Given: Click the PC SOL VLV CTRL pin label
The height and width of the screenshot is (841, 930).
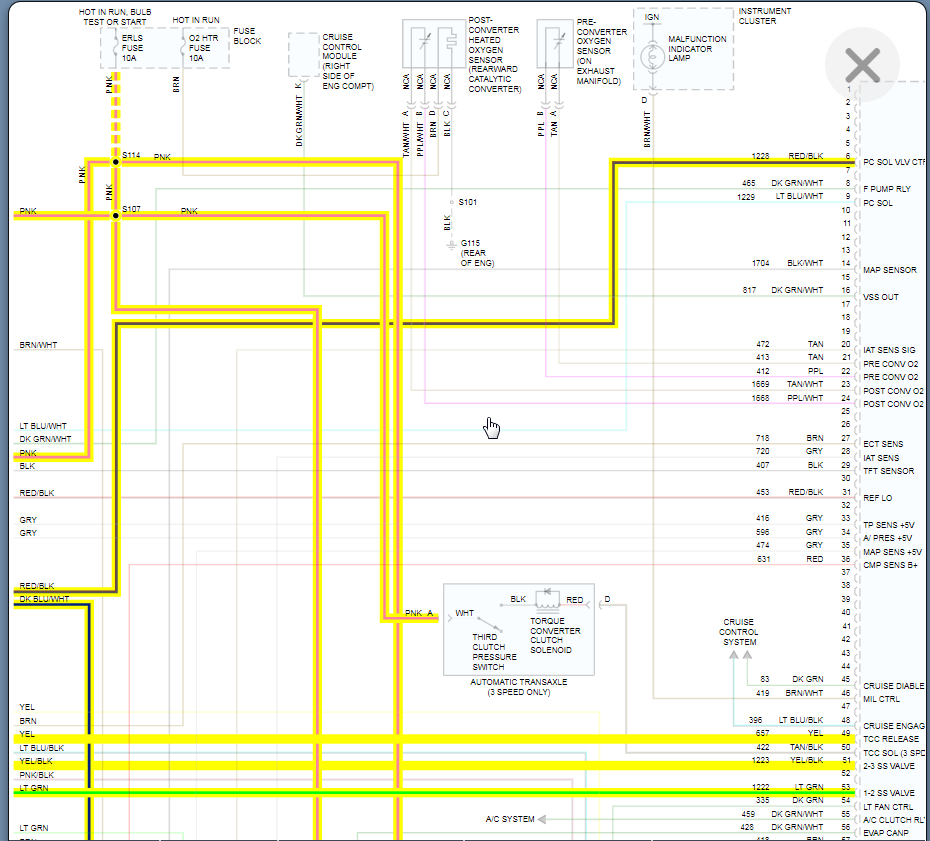Looking at the screenshot, I should coord(893,162).
